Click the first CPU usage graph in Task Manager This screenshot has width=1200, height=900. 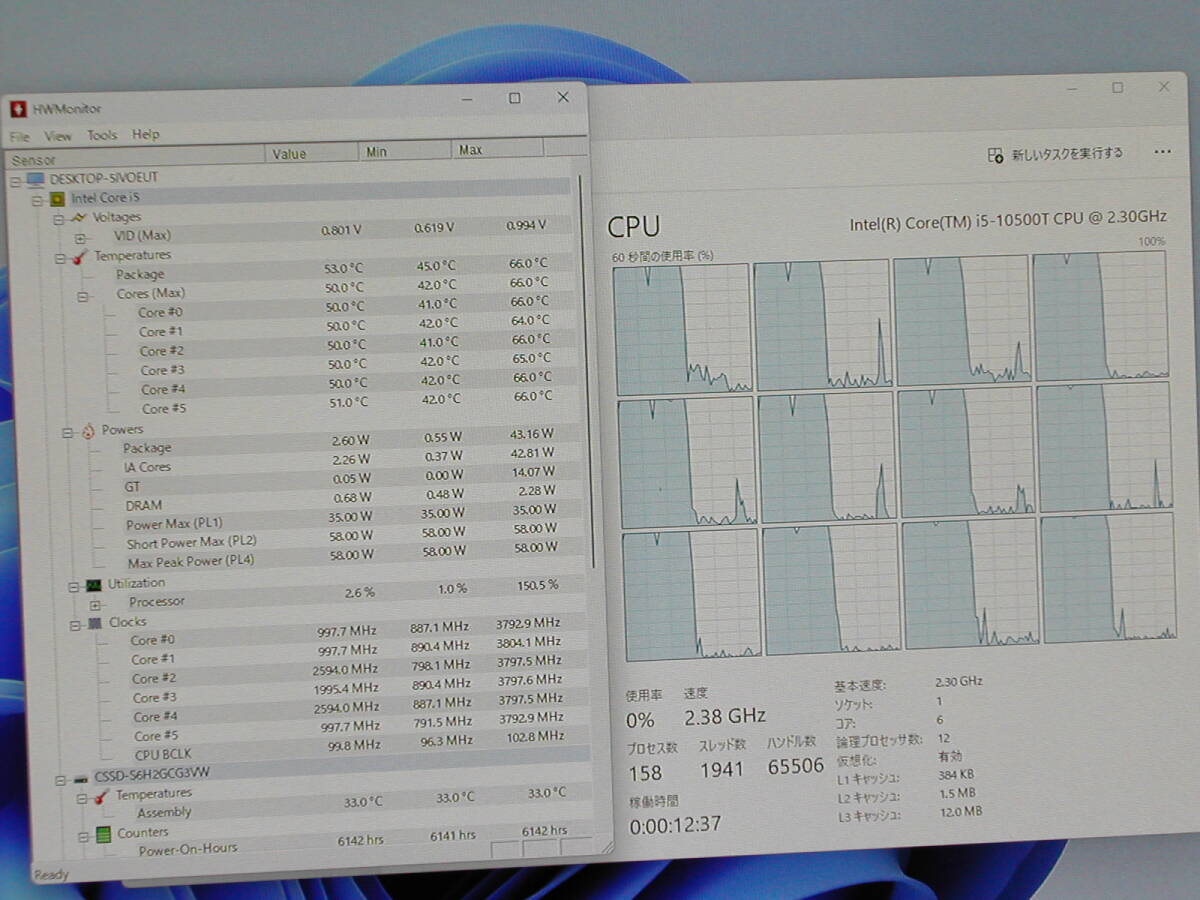coord(682,330)
